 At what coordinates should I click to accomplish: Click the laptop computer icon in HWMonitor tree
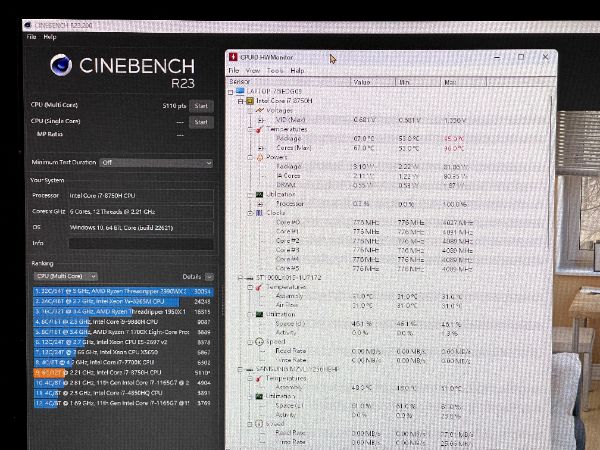(x=240, y=91)
